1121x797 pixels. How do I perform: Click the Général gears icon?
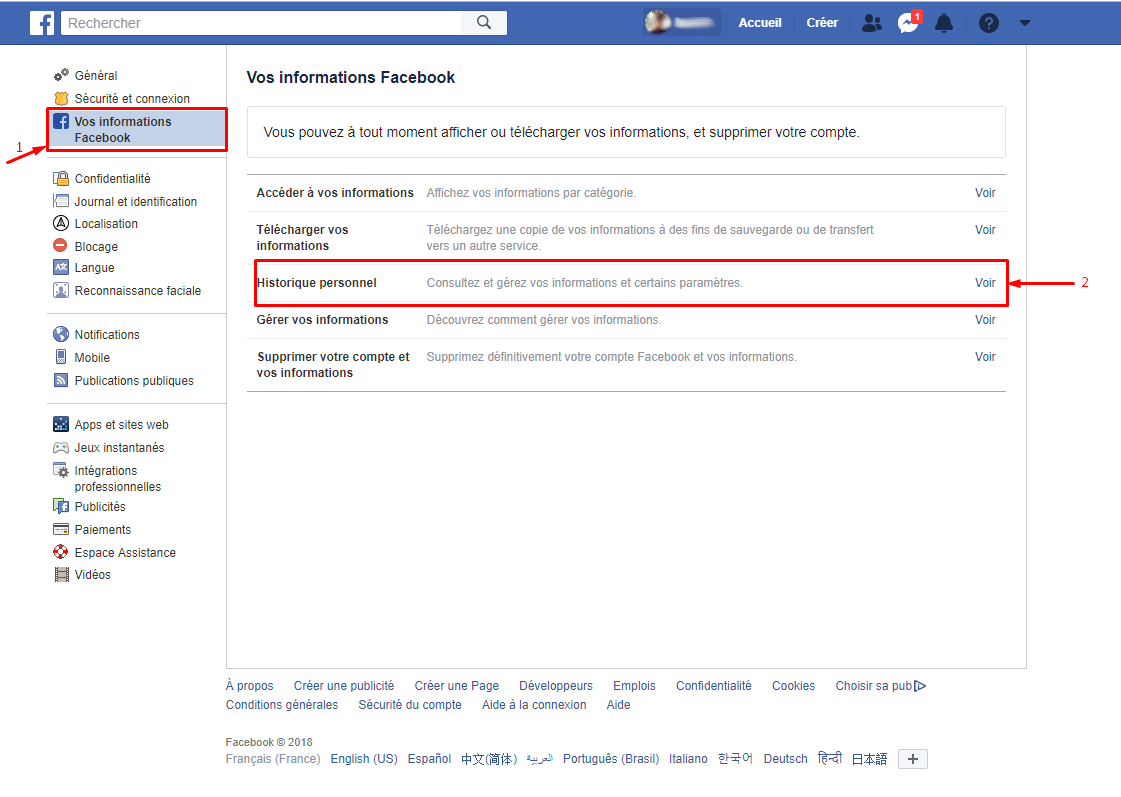click(x=61, y=75)
